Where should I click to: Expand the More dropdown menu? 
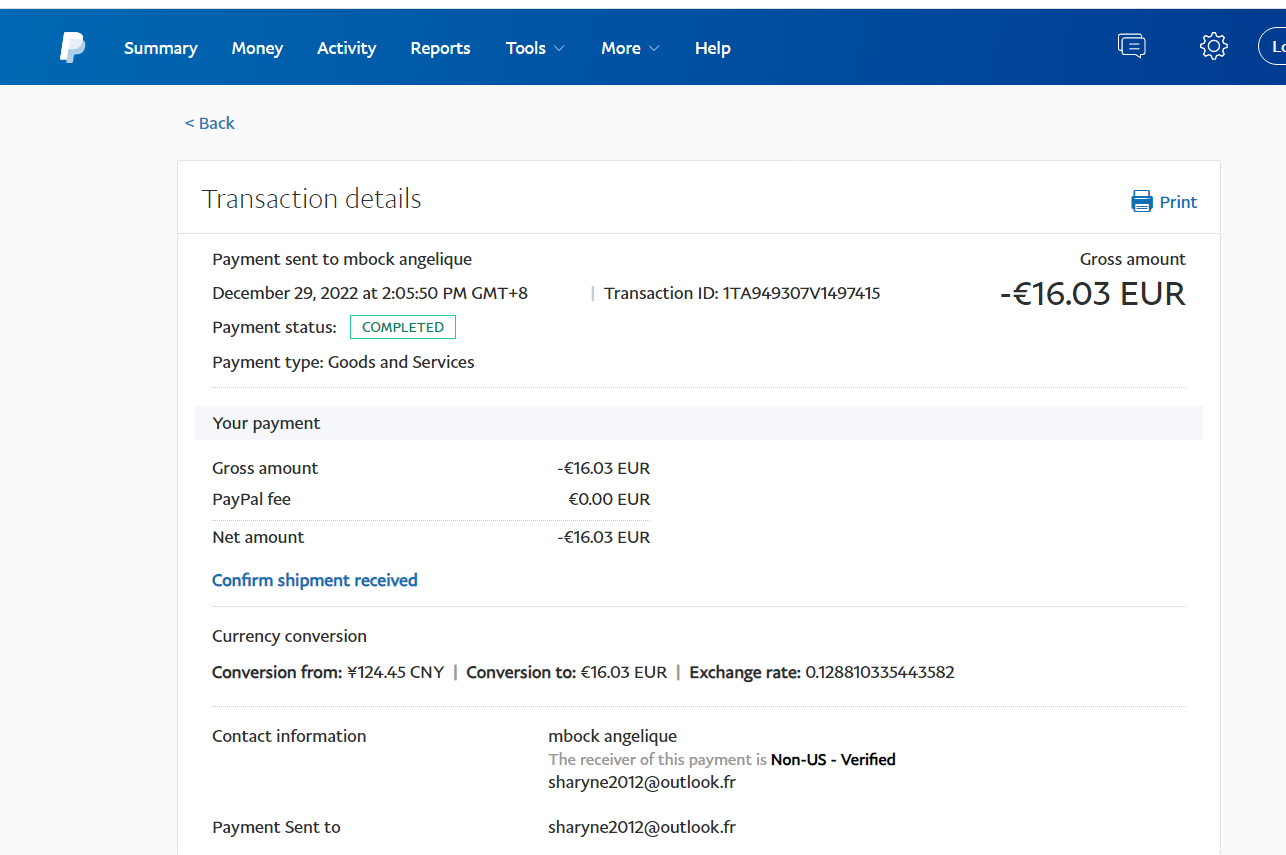coord(630,48)
